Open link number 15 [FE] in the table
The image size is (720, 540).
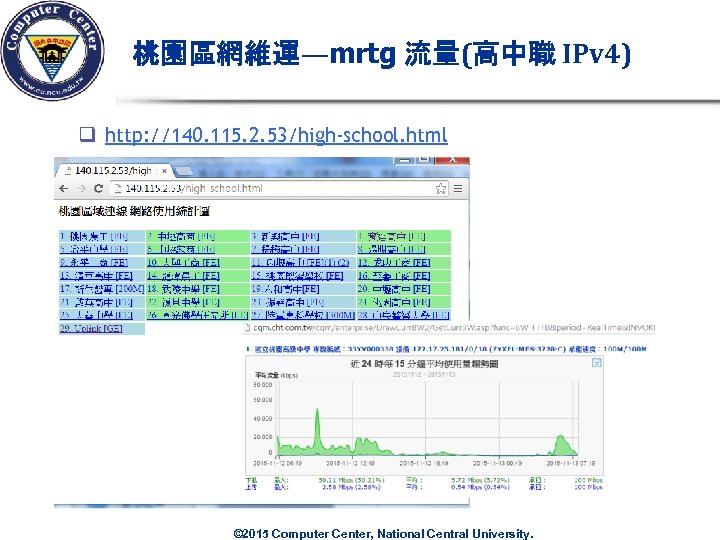tap(297, 276)
